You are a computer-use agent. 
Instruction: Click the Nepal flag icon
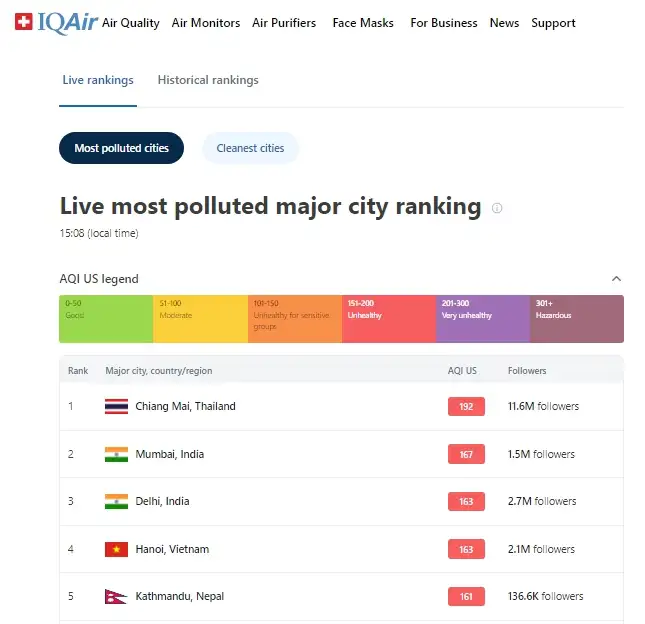tap(115, 596)
